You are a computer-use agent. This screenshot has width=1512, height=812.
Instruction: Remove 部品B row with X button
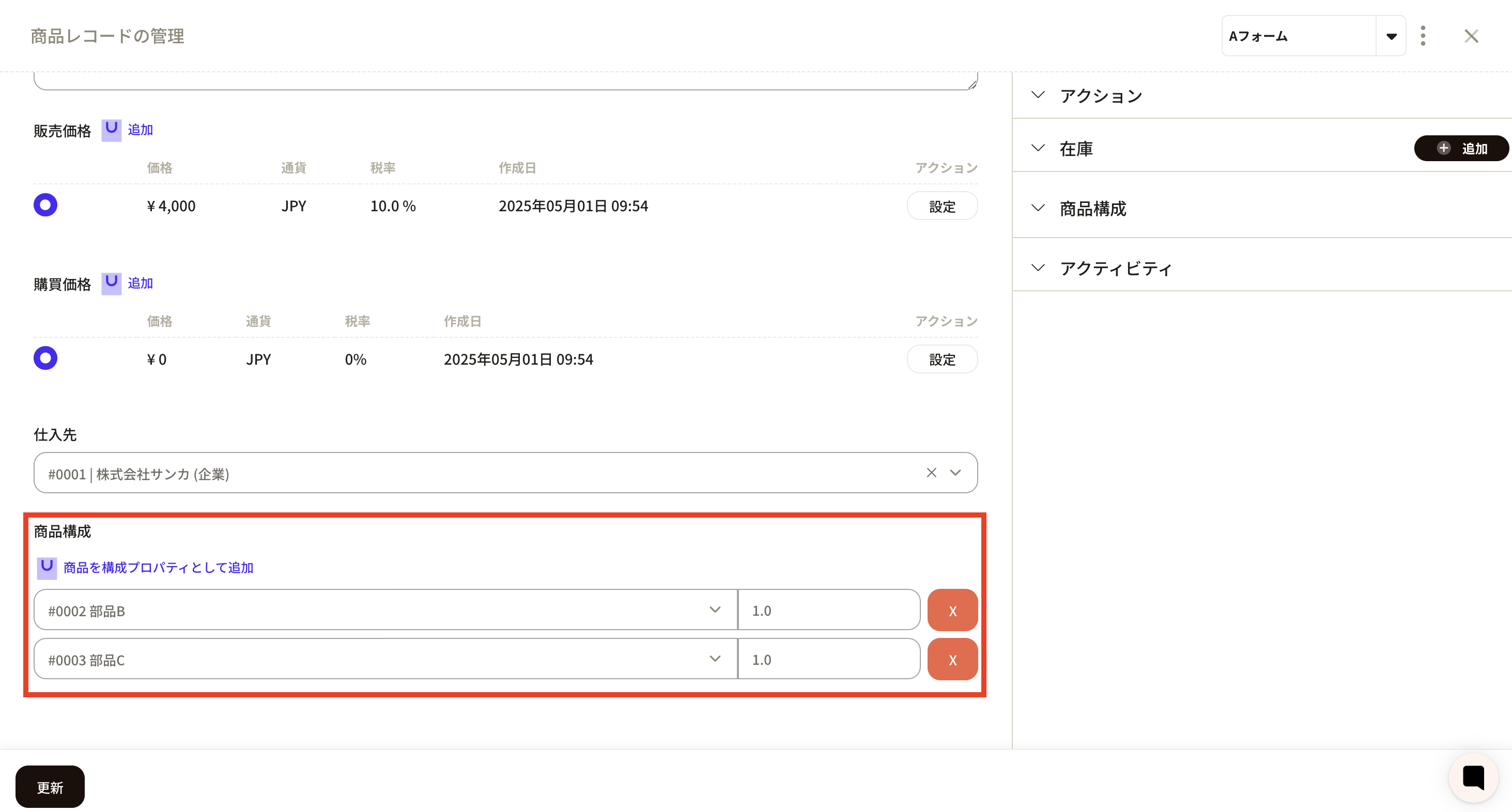[x=952, y=610]
